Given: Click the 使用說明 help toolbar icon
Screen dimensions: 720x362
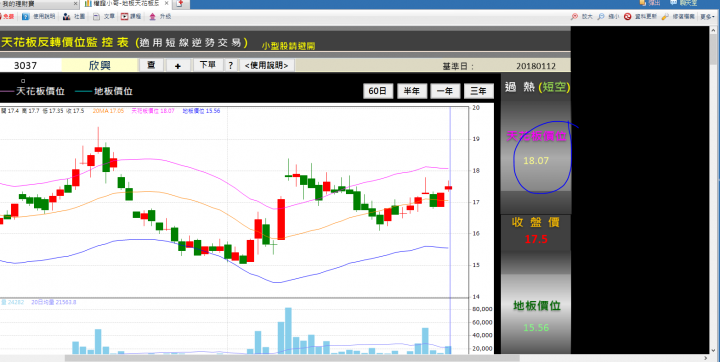Looking at the screenshot, I should 26,17.
